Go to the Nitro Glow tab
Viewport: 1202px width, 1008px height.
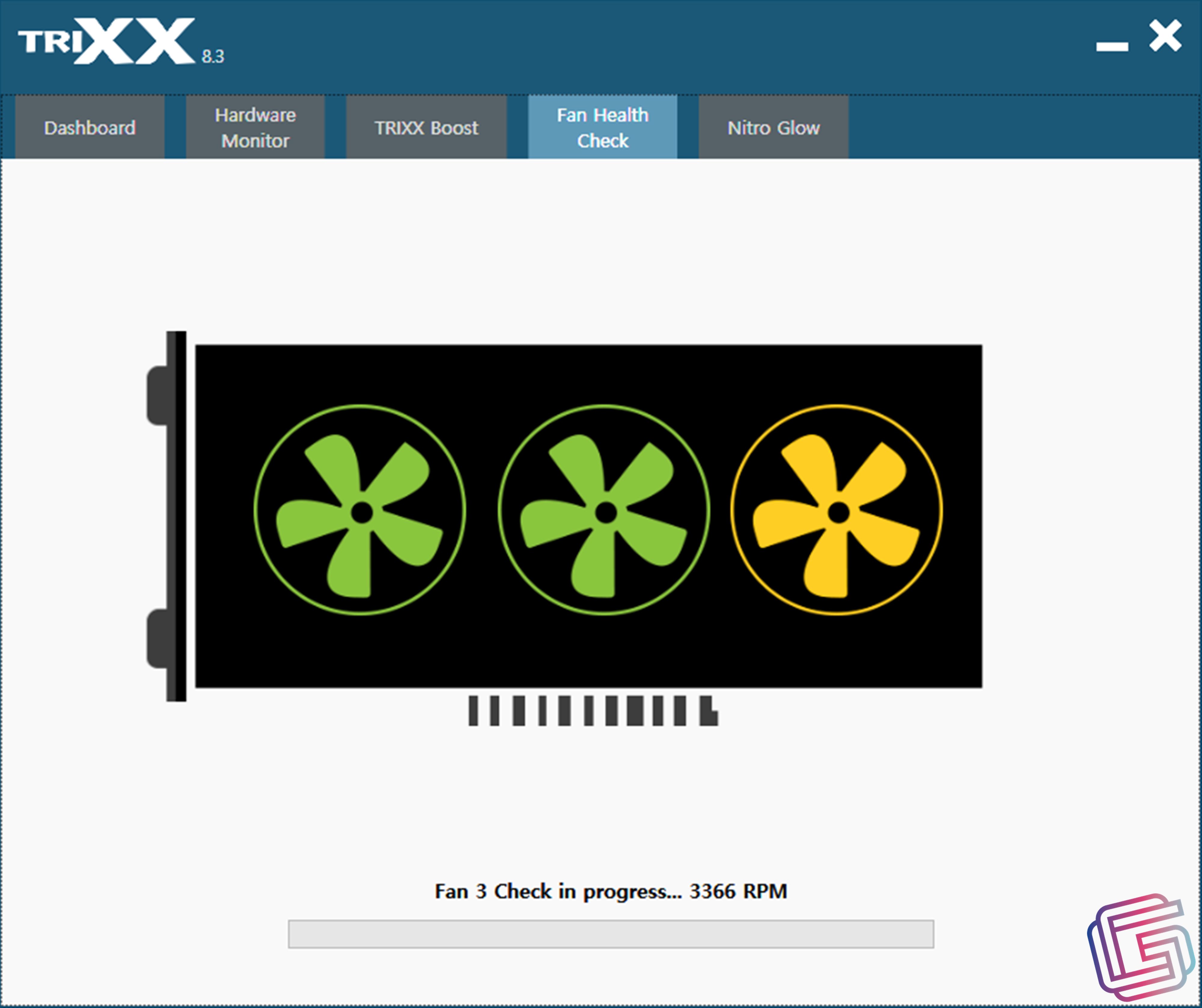click(773, 127)
